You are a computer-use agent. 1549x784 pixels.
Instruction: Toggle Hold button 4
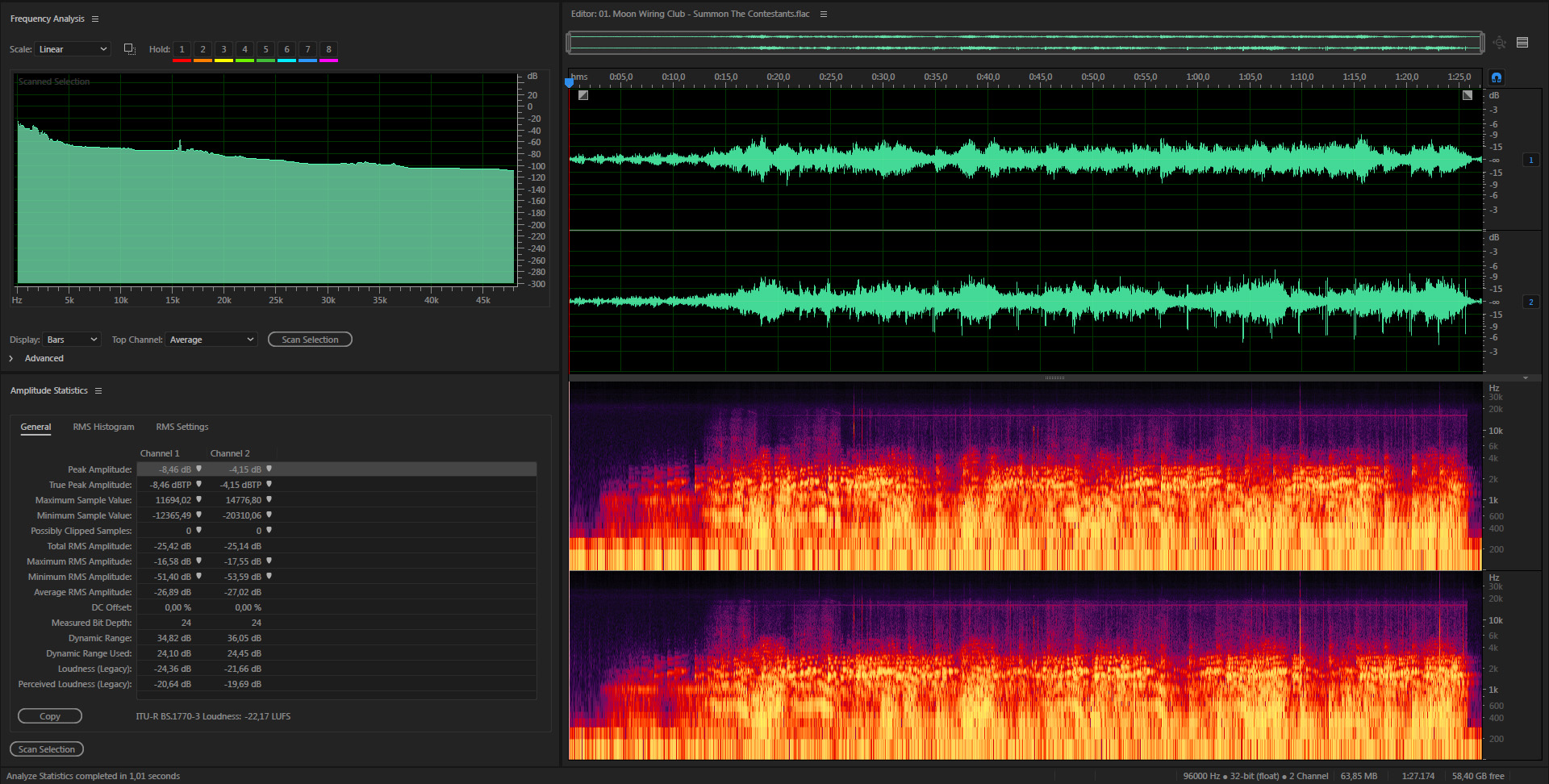click(x=244, y=50)
